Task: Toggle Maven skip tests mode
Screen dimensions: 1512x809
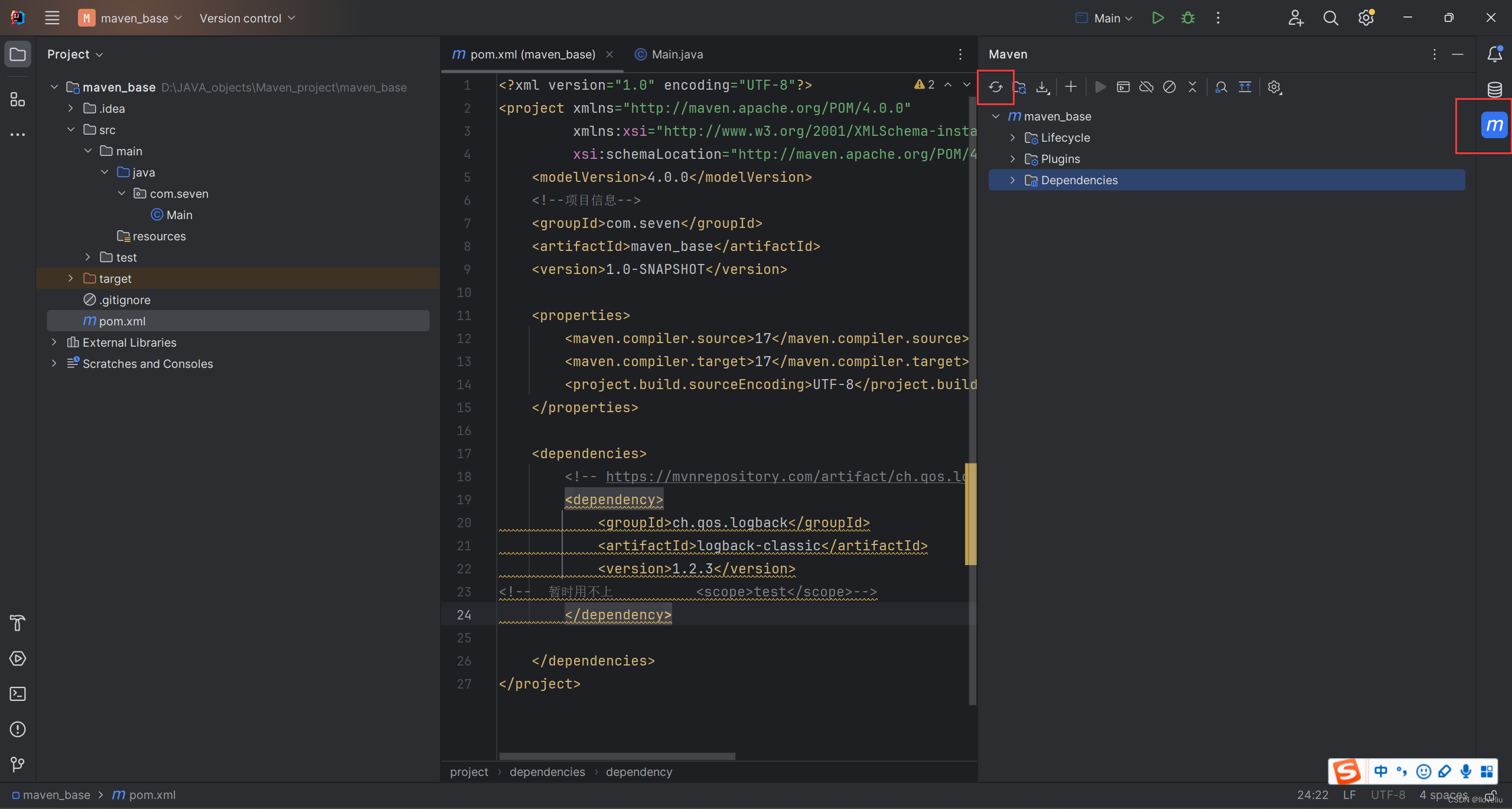Action: 1169,87
